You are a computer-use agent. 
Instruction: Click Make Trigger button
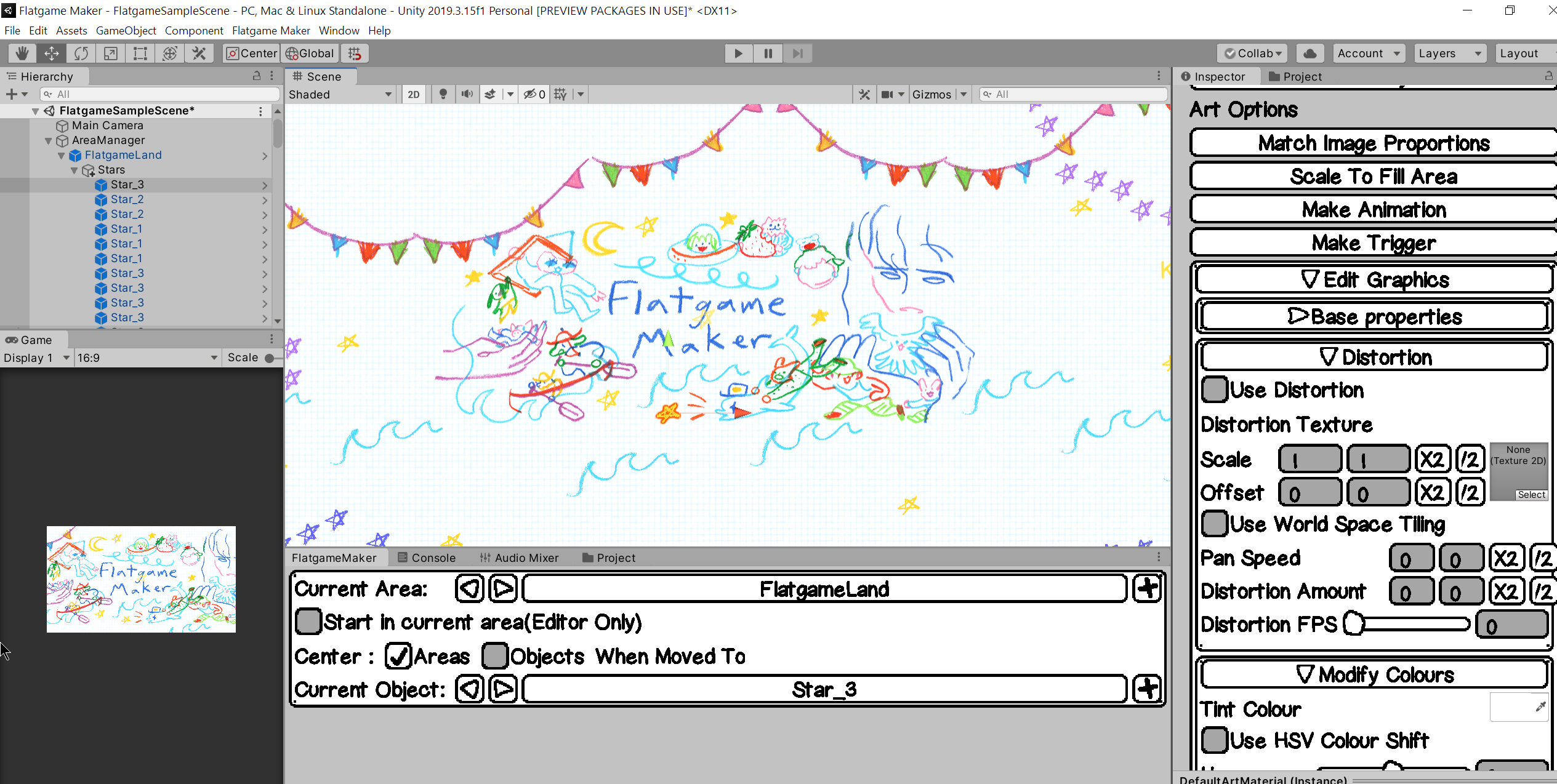[x=1374, y=242]
